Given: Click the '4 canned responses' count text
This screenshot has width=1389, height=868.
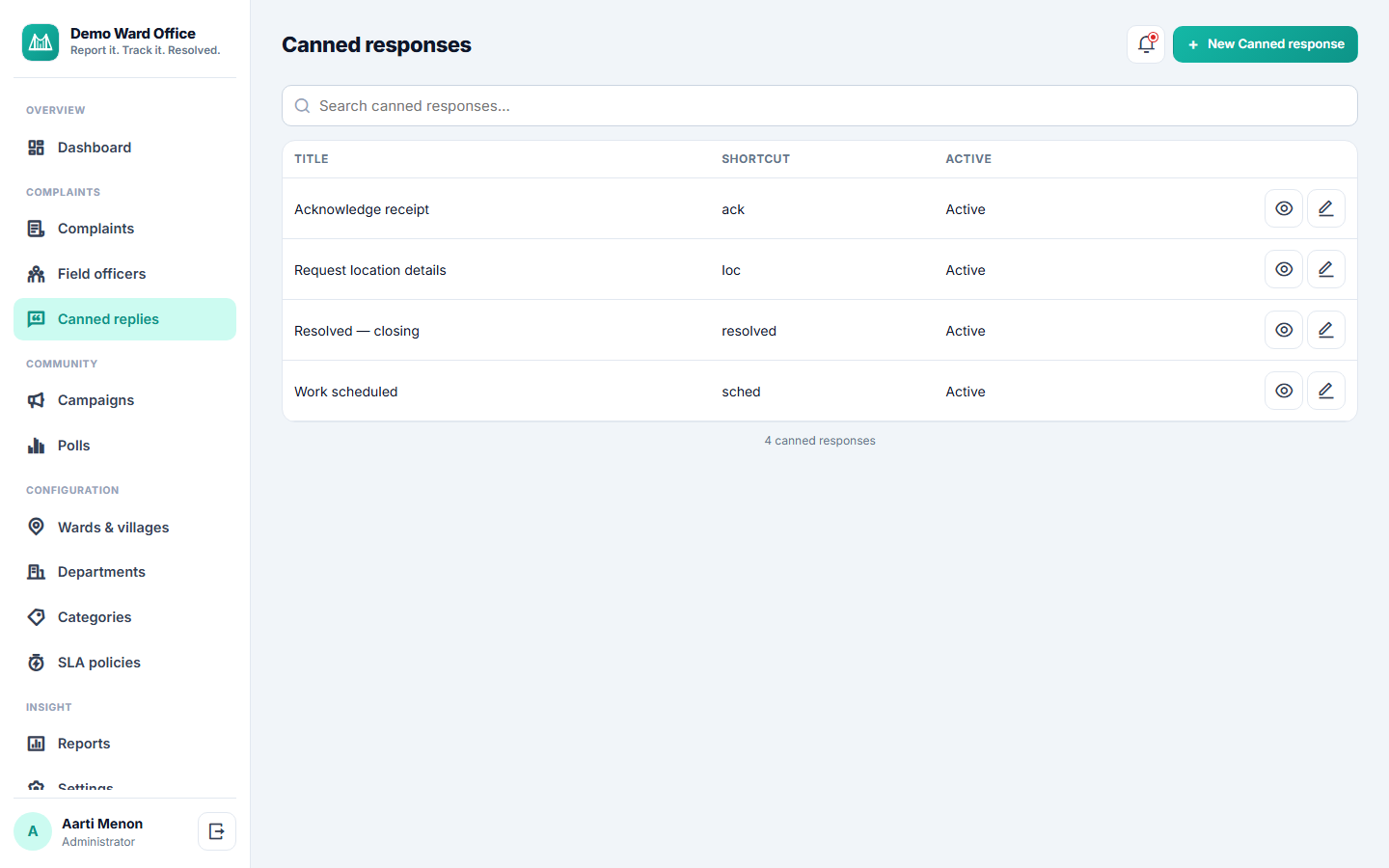Looking at the screenshot, I should (820, 441).
